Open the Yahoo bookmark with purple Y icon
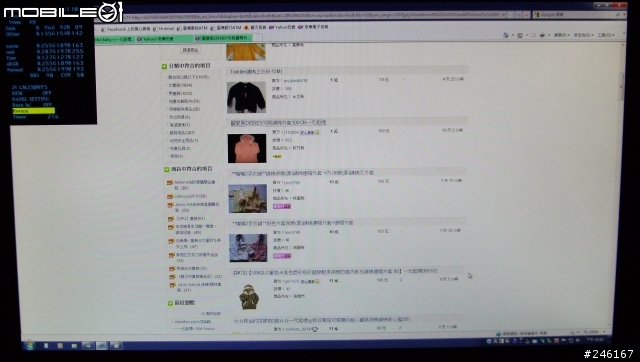 pyautogui.click(x=282, y=27)
